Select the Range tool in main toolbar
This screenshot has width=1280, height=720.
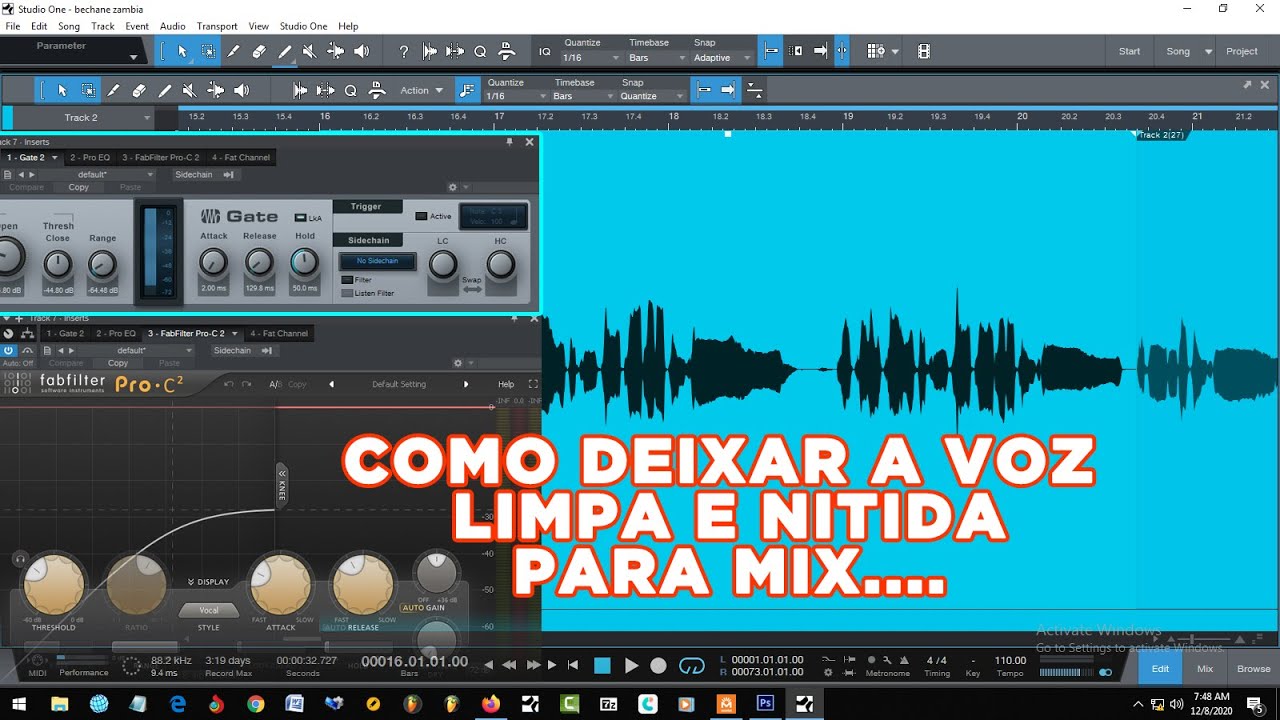point(208,51)
